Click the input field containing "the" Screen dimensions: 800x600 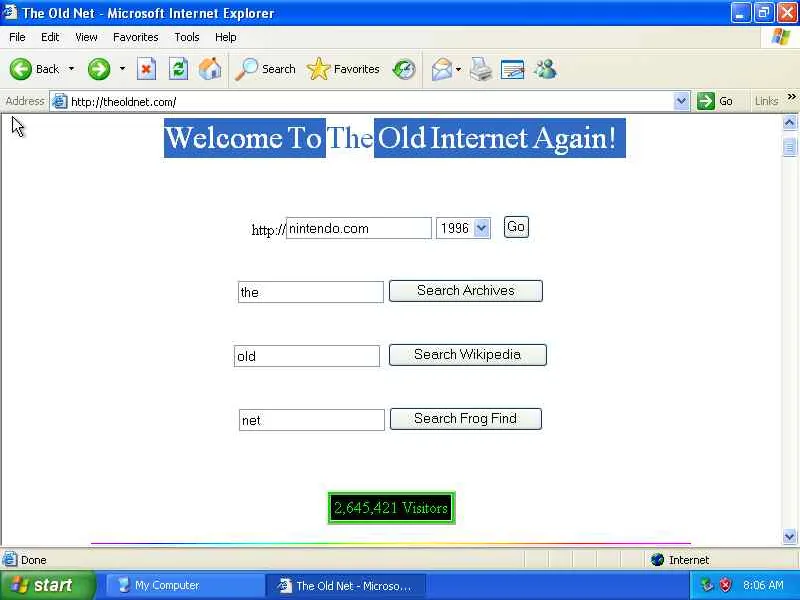click(x=311, y=292)
